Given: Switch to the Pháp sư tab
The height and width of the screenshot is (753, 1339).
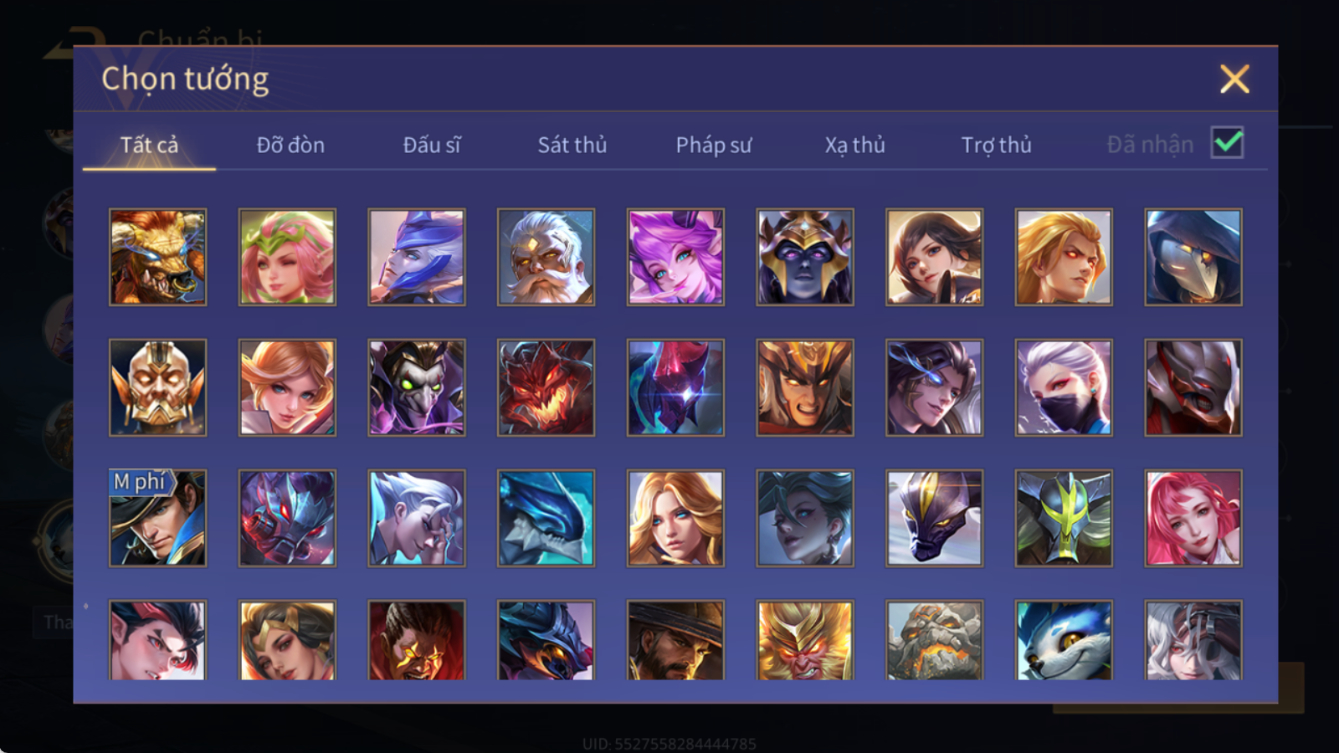Looking at the screenshot, I should coord(714,145).
